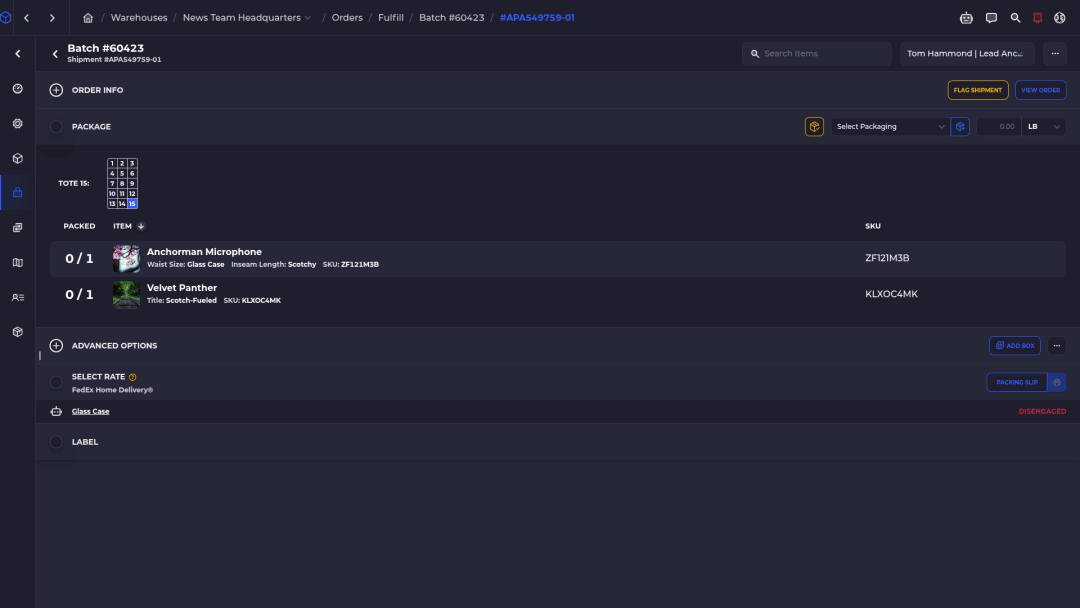Open the Select Packaging dropdown

(x=890, y=127)
